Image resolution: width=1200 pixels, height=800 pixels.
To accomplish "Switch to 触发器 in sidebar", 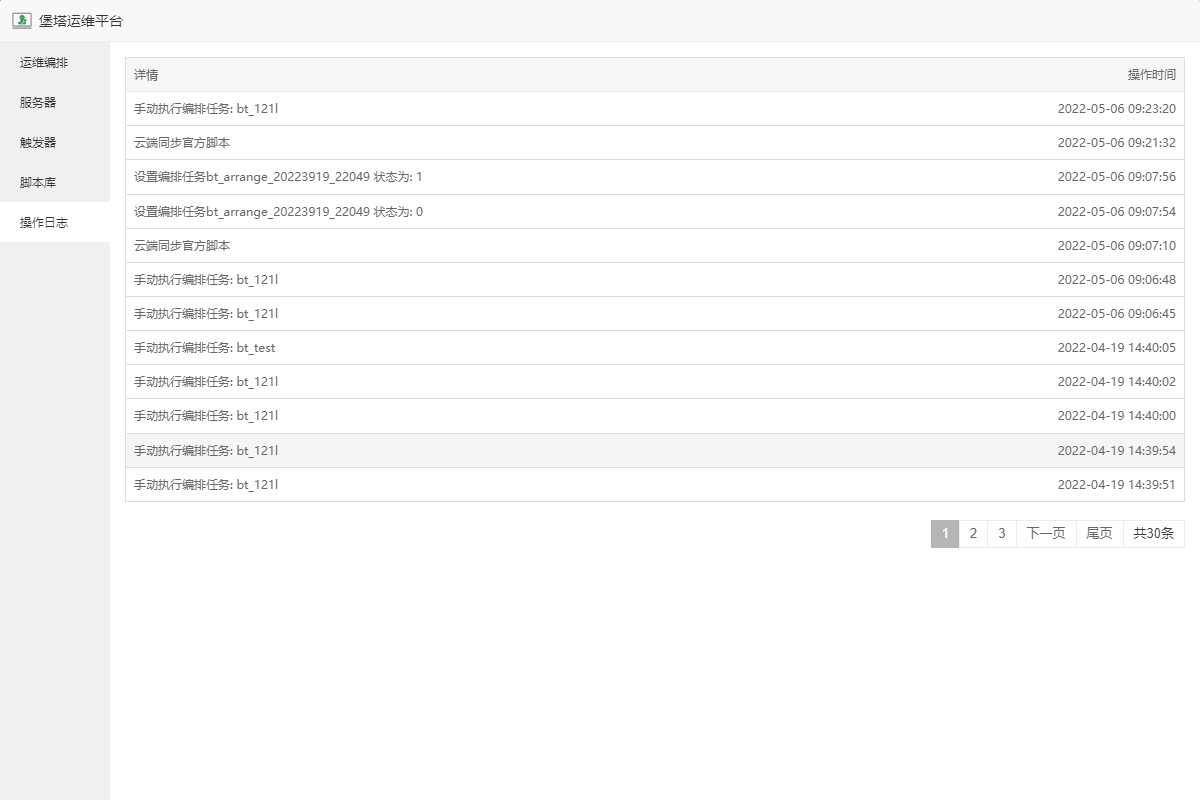I will (x=38, y=142).
